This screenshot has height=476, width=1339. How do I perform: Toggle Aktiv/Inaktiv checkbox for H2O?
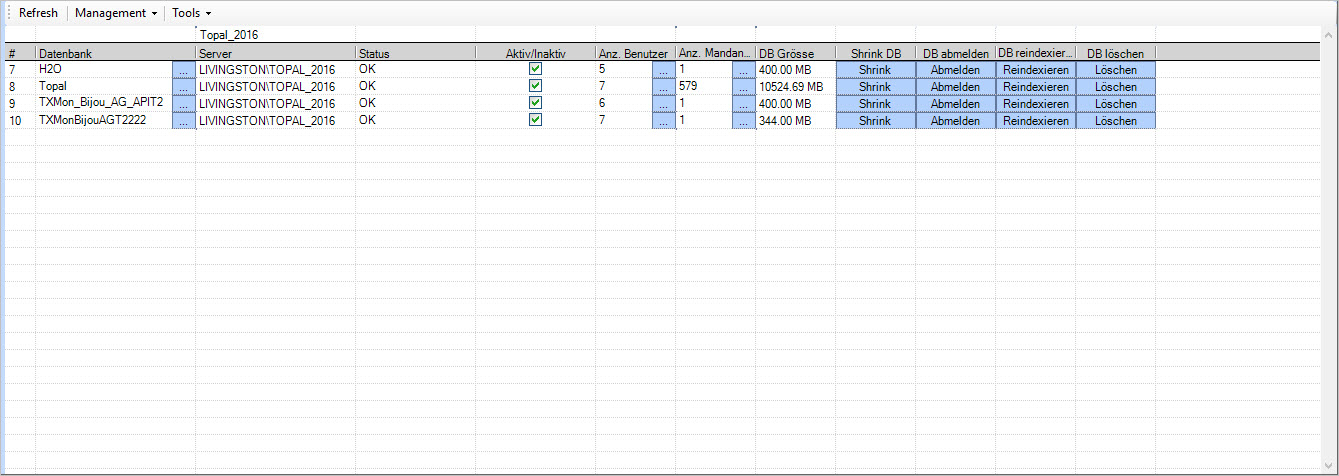535,69
